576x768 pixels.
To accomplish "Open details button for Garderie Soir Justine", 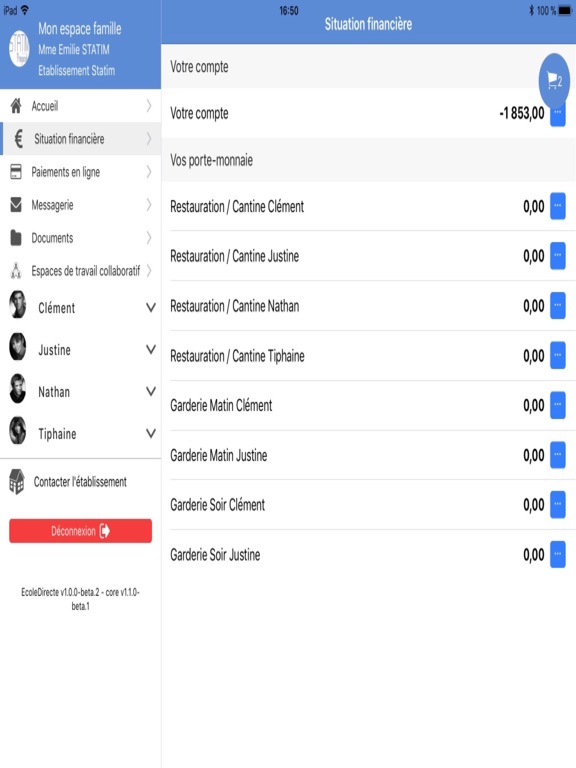I will click(x=557, y=554).
